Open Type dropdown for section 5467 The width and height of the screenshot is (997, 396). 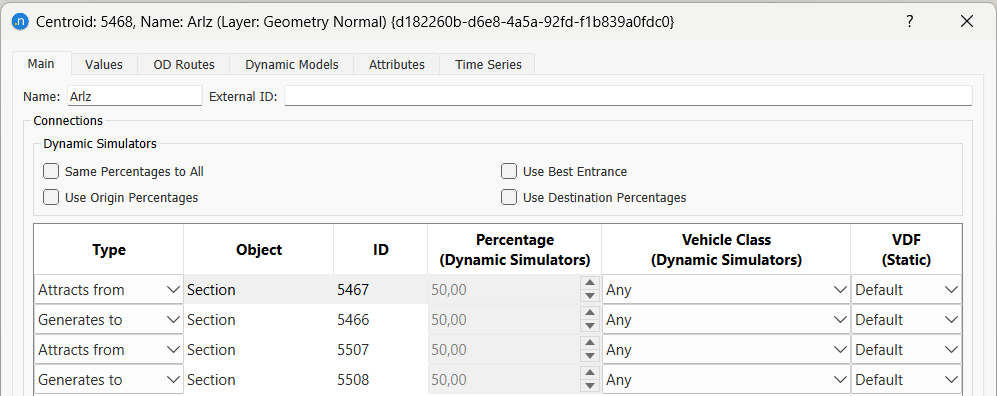pyautogui.click(x=109, y=290)
